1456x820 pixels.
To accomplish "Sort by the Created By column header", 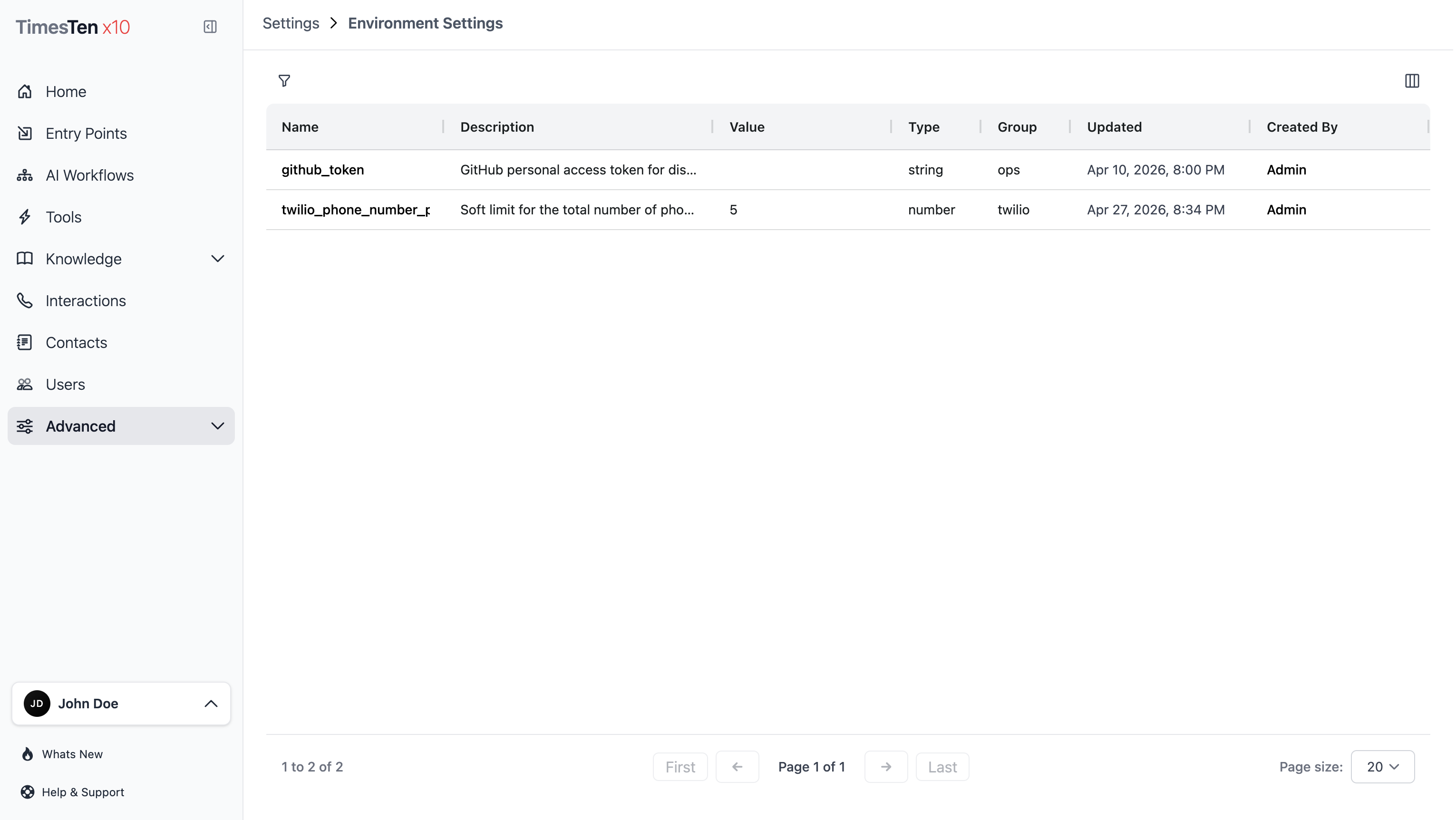I will coord(1301,126).
